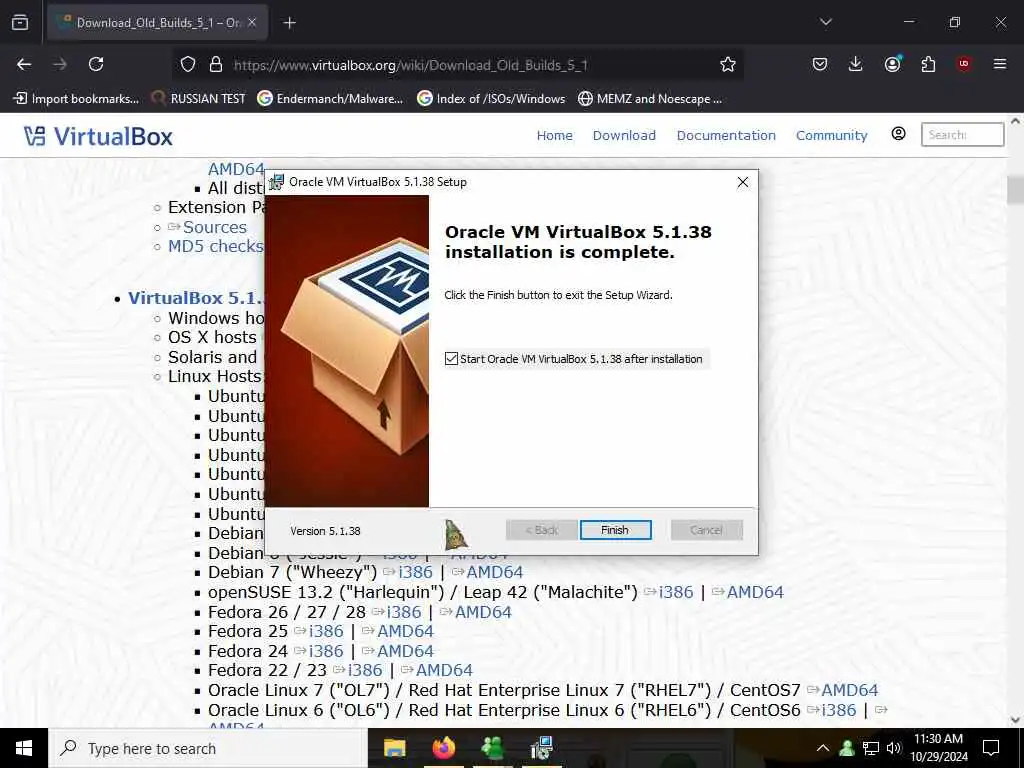This screenshot has width=1024, height=768.
Task: Open the Firefox downloads panel
Action: [x=856, y=64]
